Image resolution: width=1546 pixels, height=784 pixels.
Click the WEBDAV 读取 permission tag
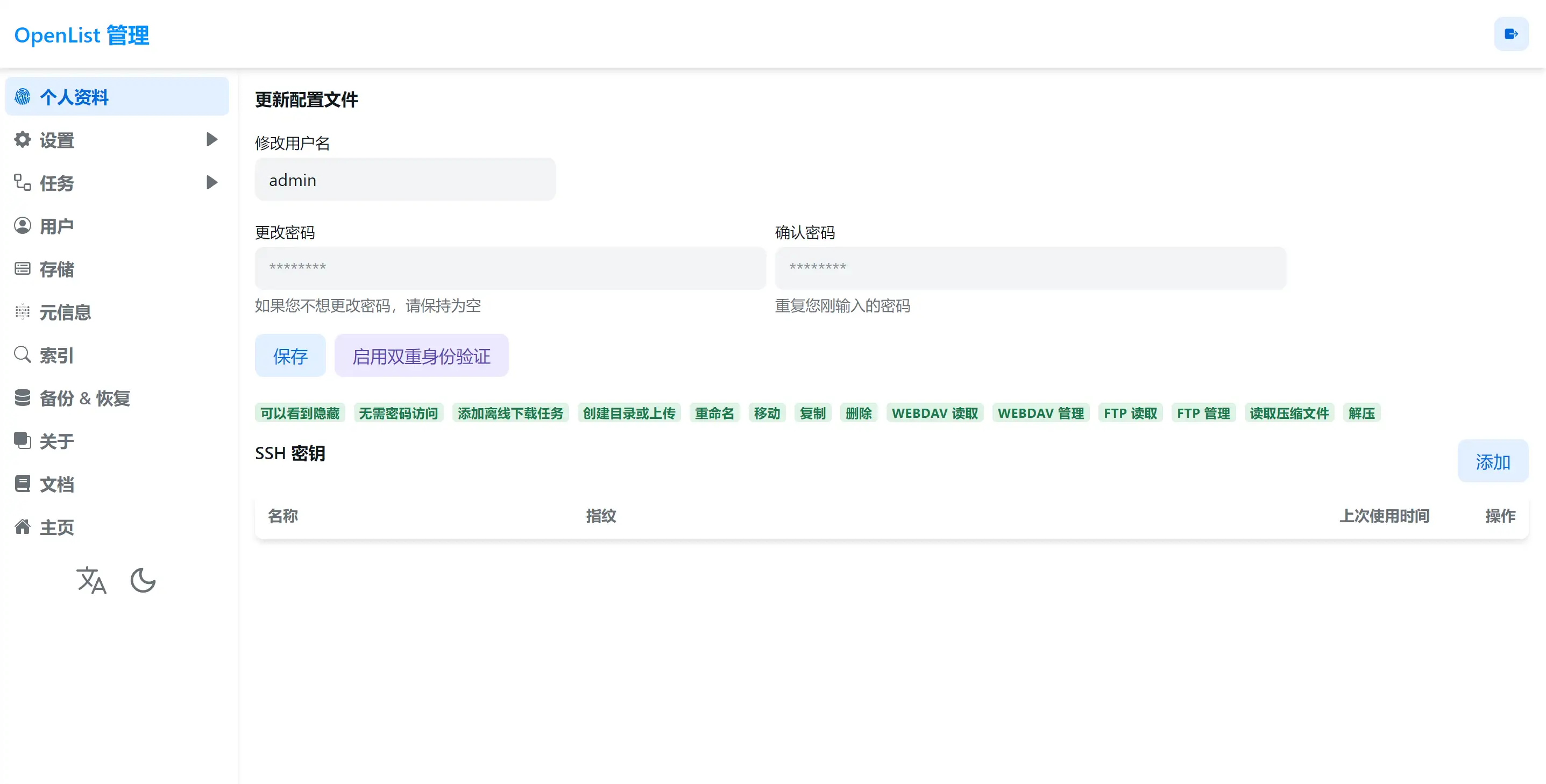[x=934, y=412]
